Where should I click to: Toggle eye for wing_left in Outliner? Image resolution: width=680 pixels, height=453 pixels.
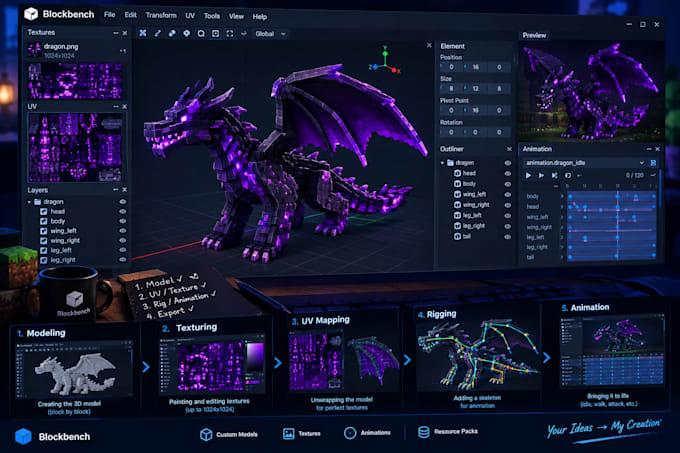pyautogui.click(x=507, y=195)
